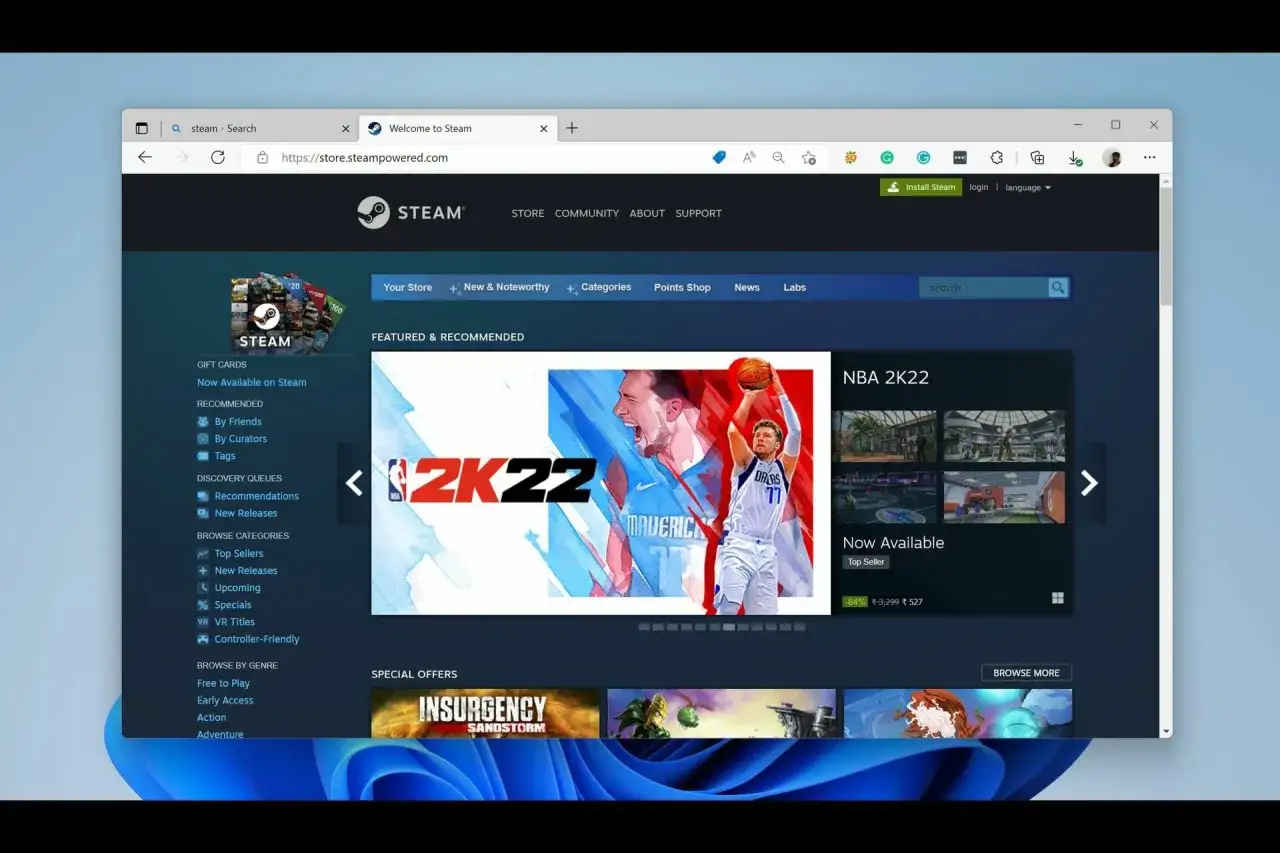Open the browser profile avatar

point(1112,157)
